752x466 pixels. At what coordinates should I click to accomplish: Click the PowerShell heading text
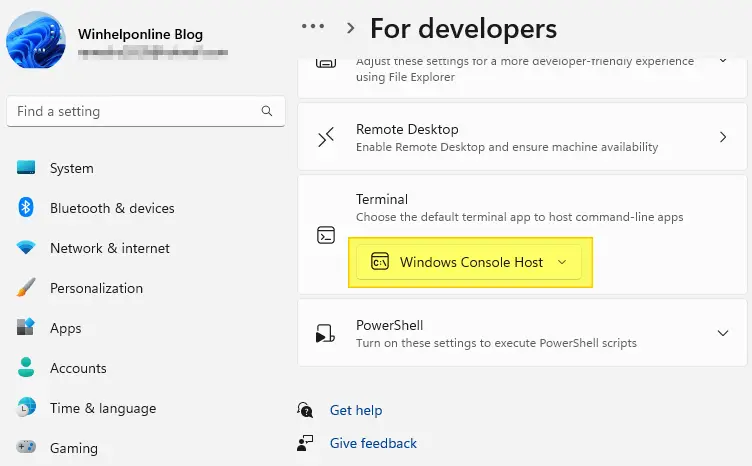coord(389,325)
